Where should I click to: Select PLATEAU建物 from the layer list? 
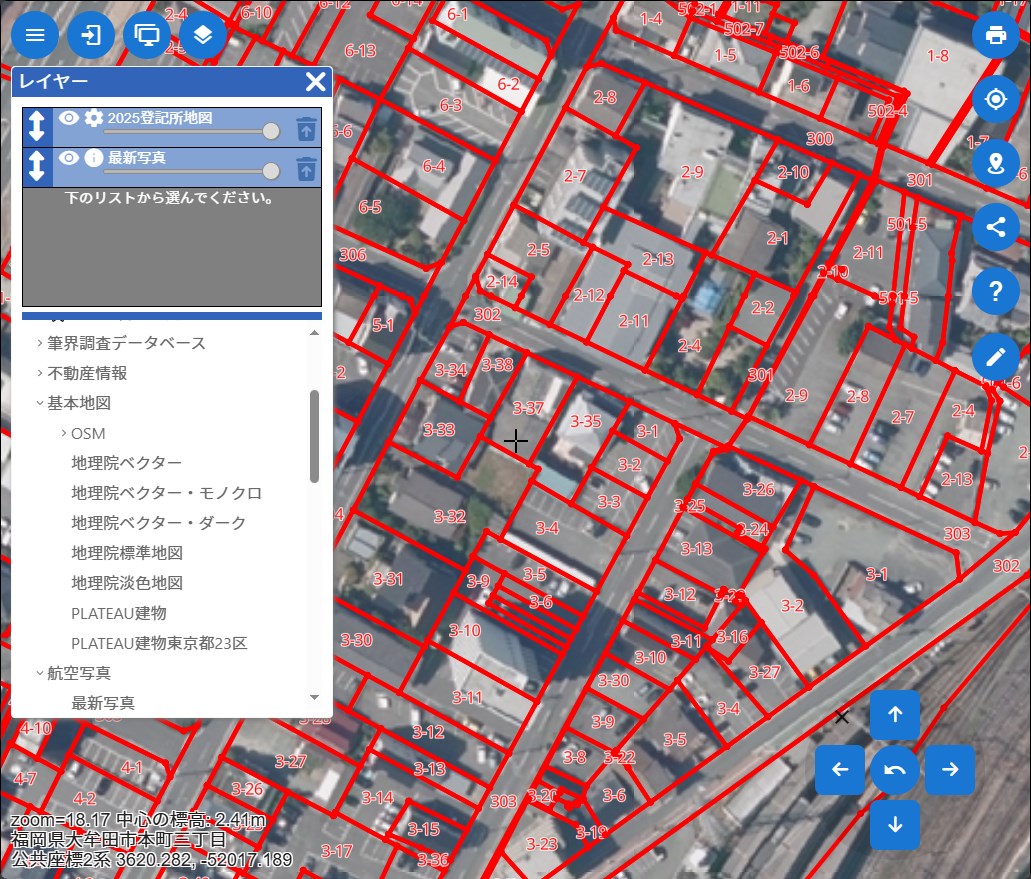[x=118, y=613]
